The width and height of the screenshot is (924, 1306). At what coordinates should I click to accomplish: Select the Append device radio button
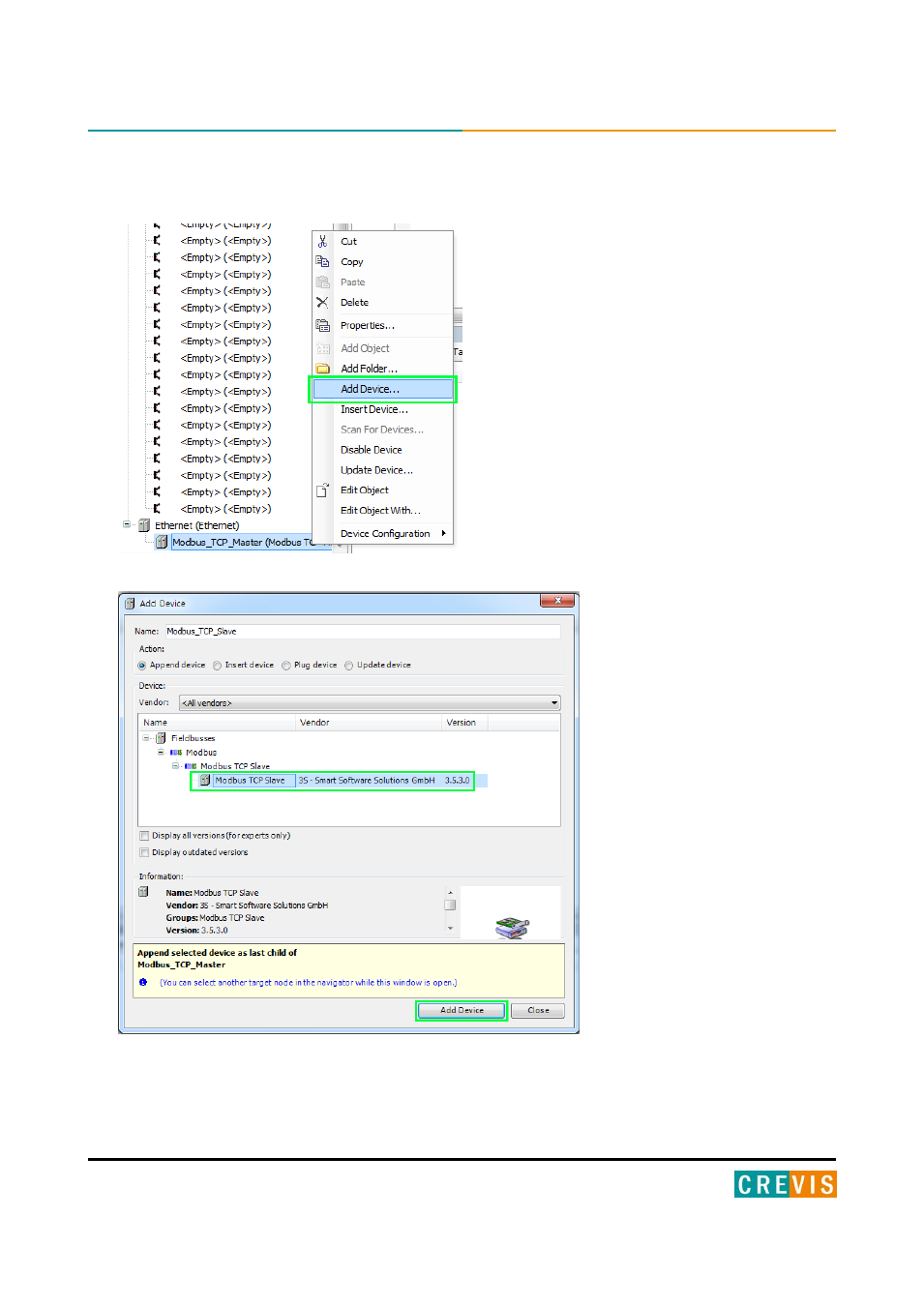(142, 666)
